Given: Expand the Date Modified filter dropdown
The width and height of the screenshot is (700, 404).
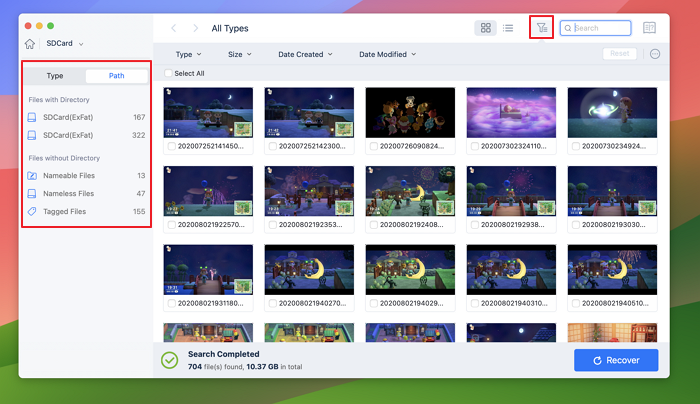Looking at the screenshot, I should pyautogui.click(x=388, y=54).
